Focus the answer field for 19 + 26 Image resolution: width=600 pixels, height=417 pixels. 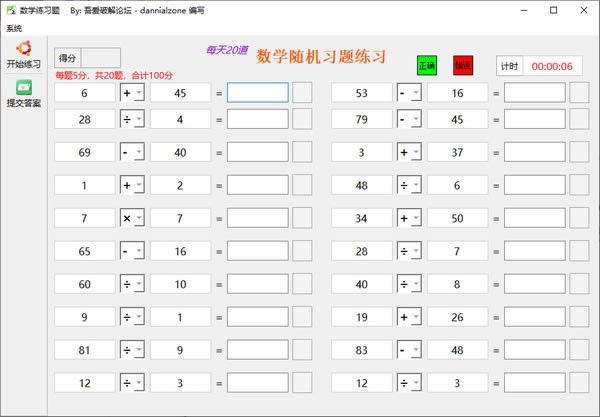click(535, 317)
